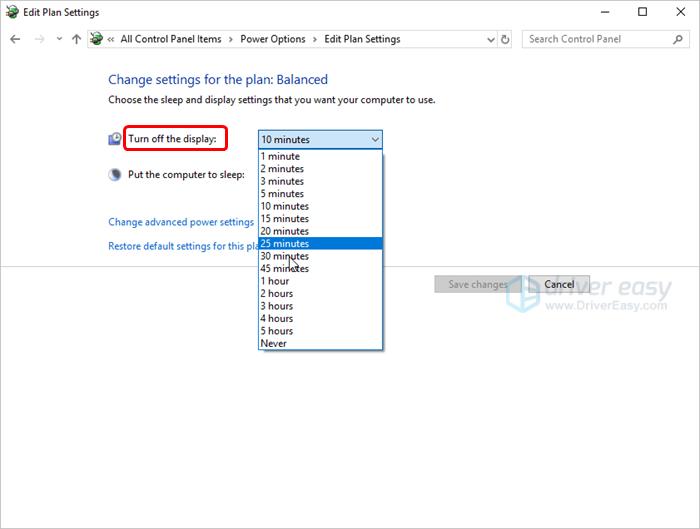Image resolution: width=700 pixels, height=529 pixels.
Task: Click the double chevron before All Control Panel Items
Action: coord(111,39)
